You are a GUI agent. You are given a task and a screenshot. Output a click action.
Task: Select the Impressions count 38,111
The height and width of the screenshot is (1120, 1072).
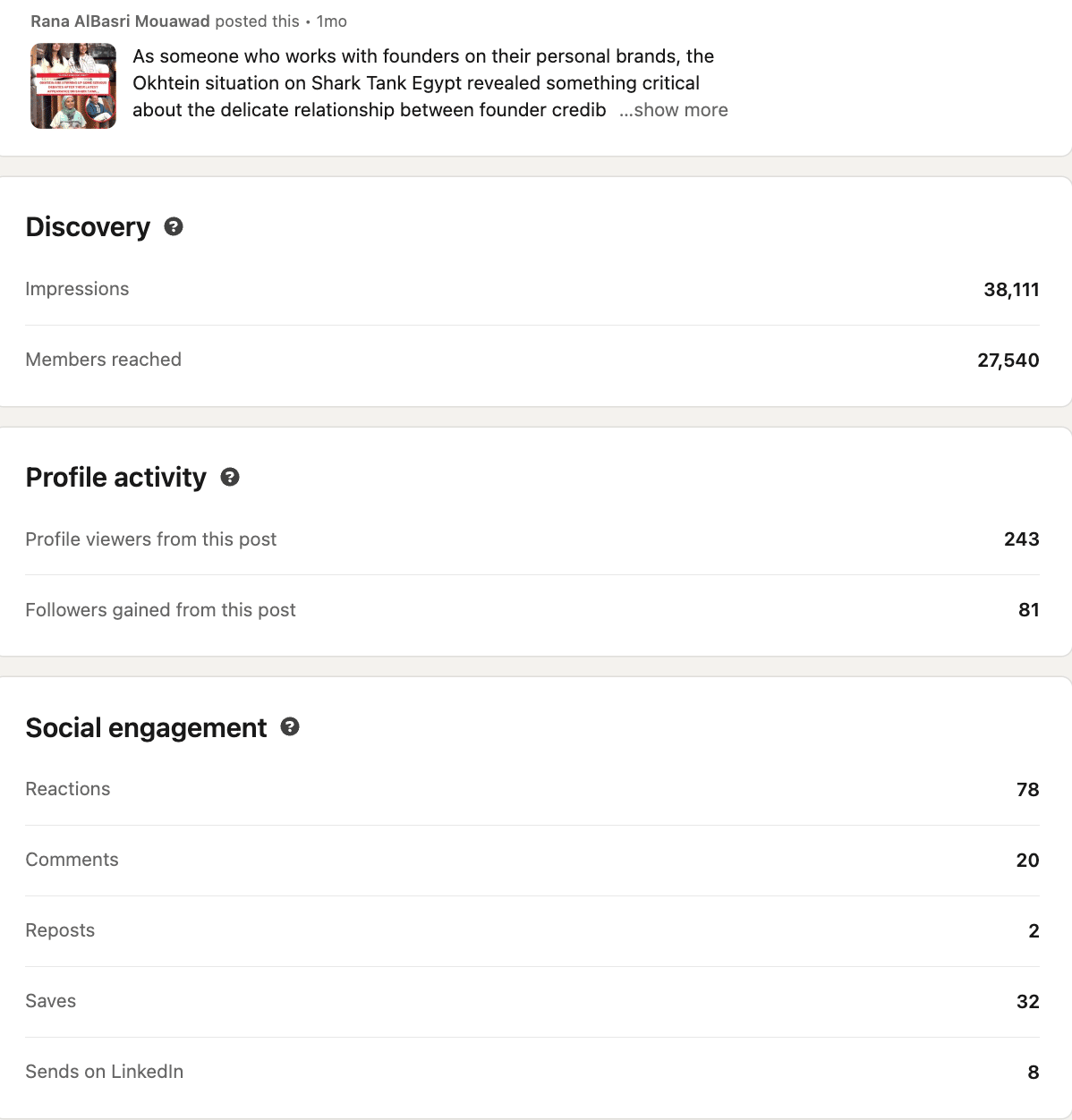pos(1010,290)
